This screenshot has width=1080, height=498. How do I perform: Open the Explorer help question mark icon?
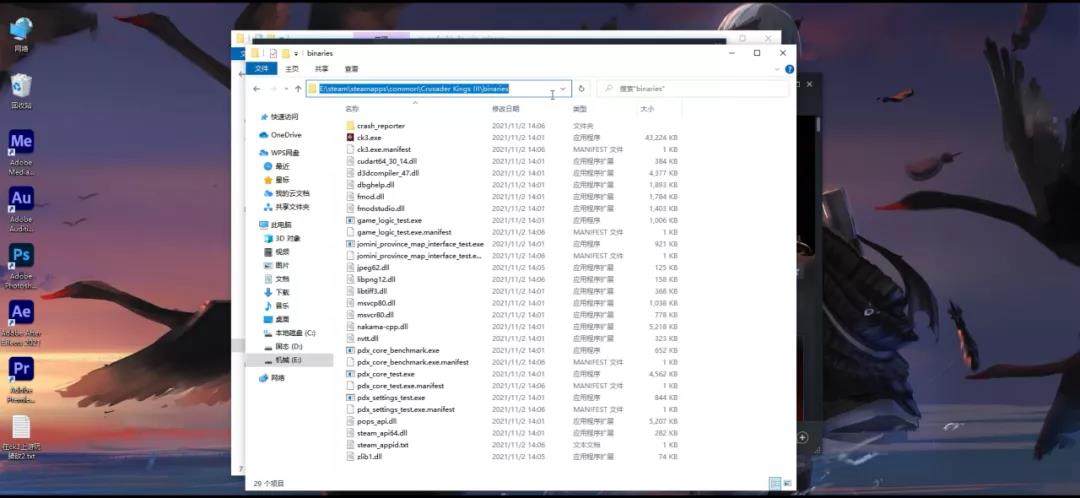point(789,69)
